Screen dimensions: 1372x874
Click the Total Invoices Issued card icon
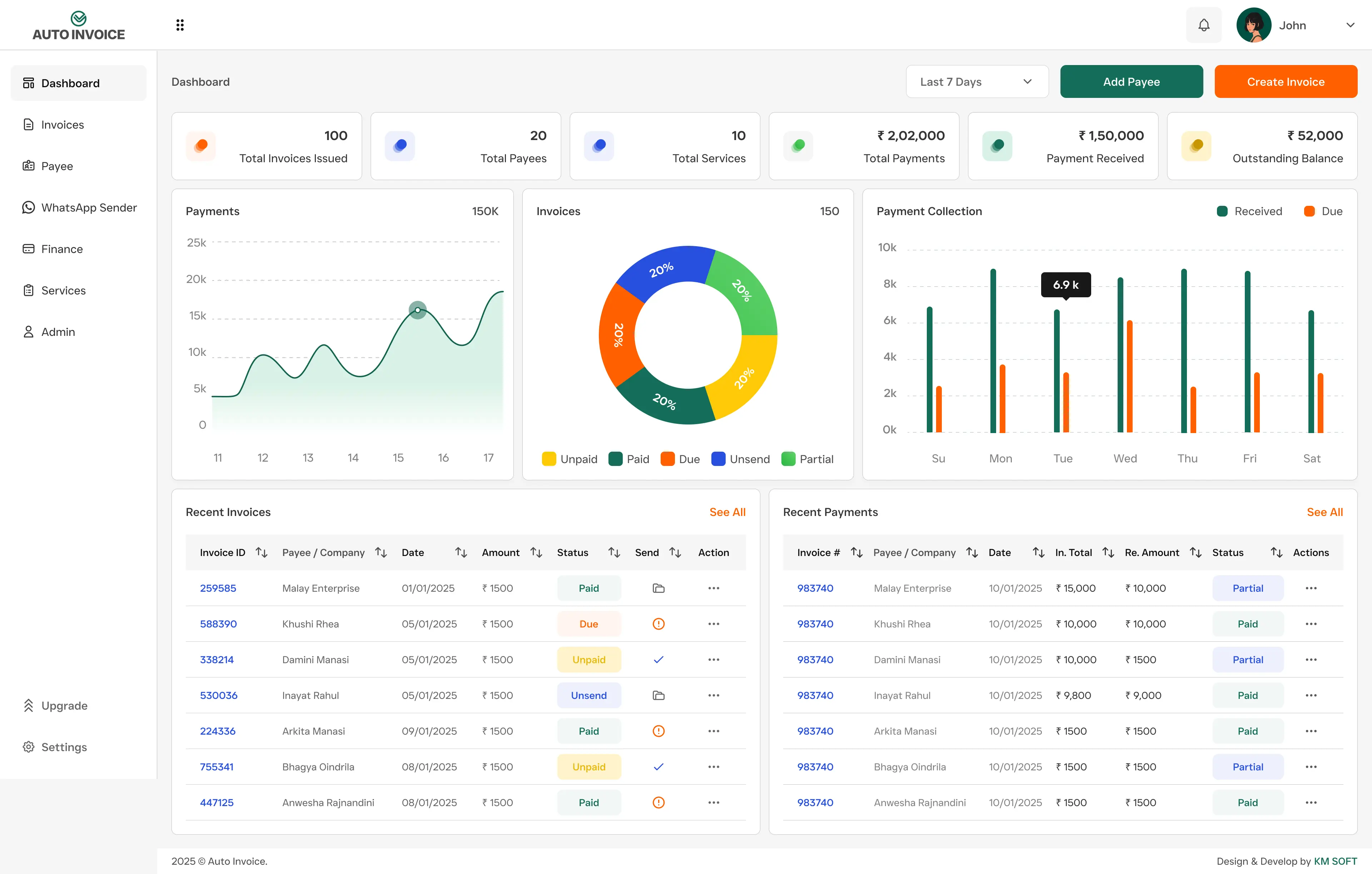pyautogui.click(x=200, y=146)
